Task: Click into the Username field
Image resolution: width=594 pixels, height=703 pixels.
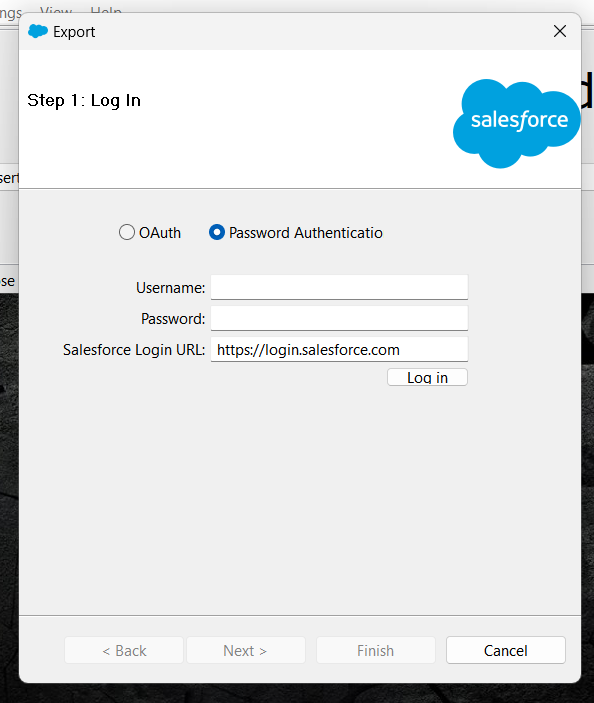Action: point(339,287)
